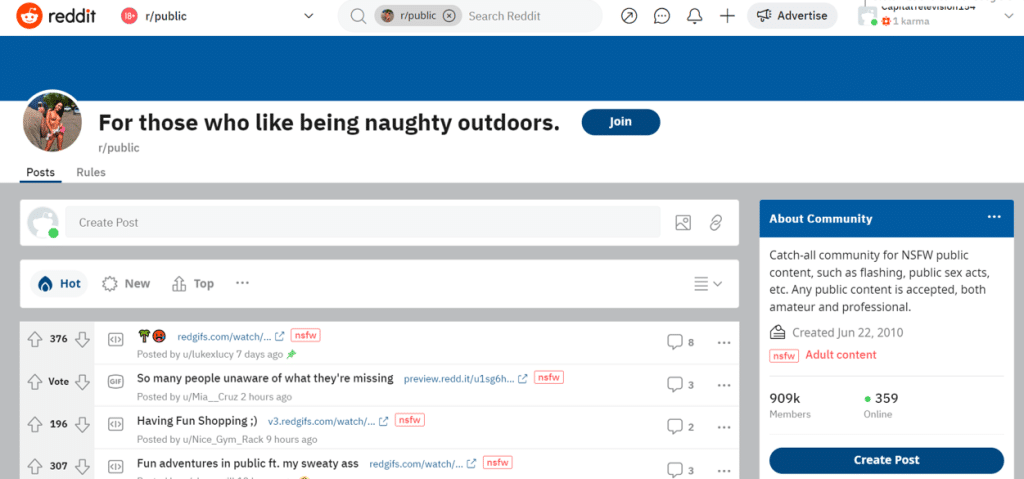This screenshot has width=1024, height=479.
Task: Click the Create Post input box
Action: tap(362, 222)
